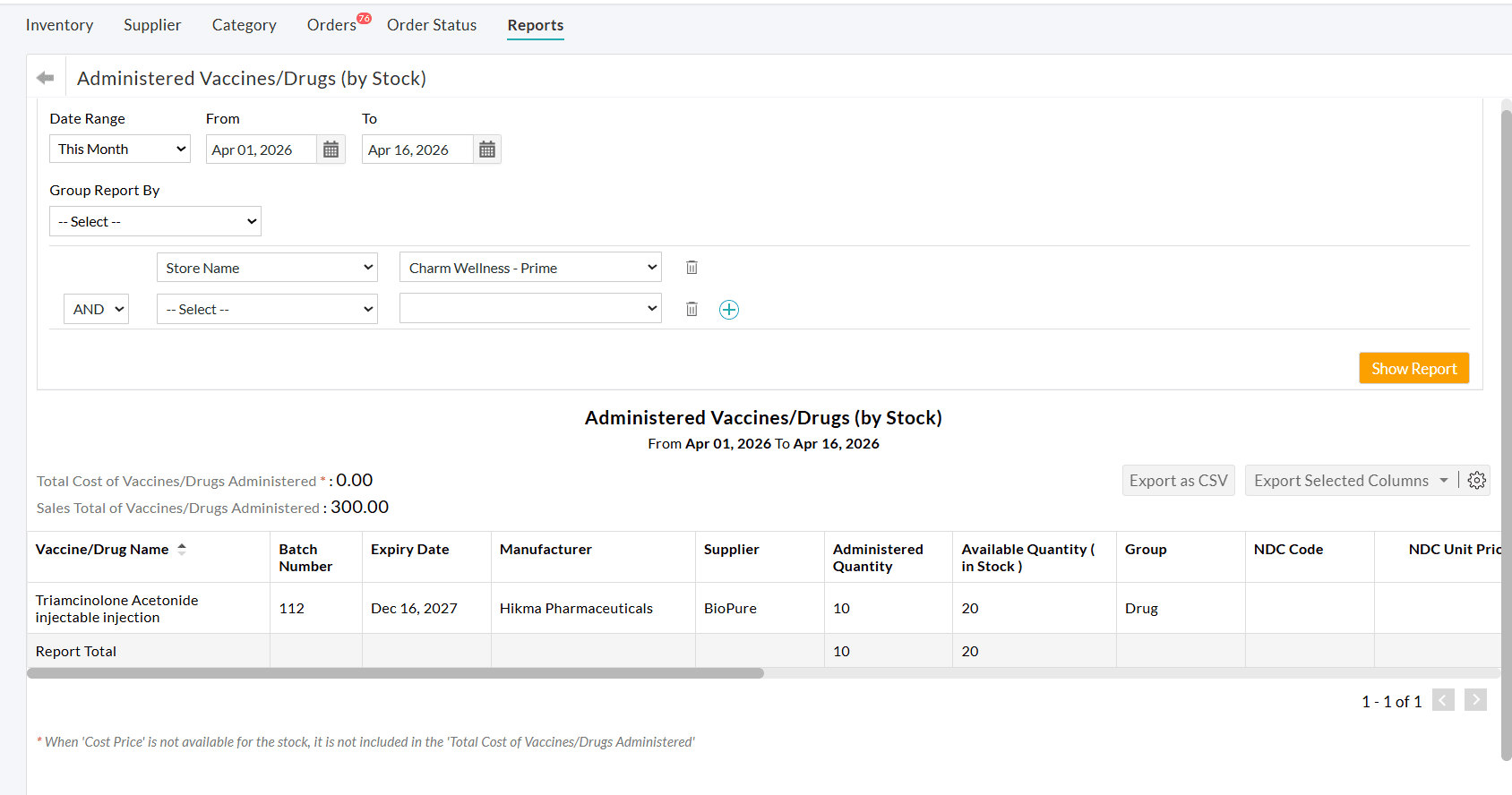Click the back arrow icon
The width and height of the screenshot is (1512, 795).
[46, 78]
